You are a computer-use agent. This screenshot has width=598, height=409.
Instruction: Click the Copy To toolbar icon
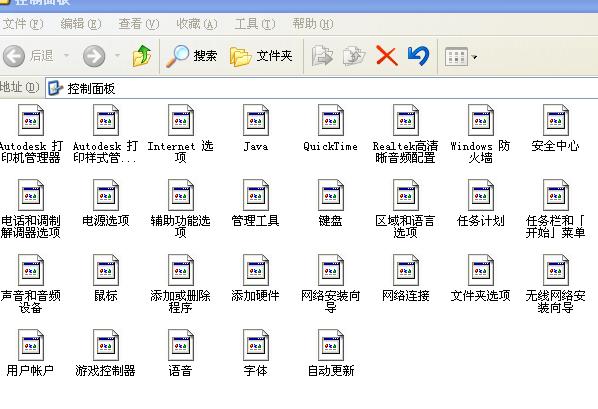tap(354, 56)
